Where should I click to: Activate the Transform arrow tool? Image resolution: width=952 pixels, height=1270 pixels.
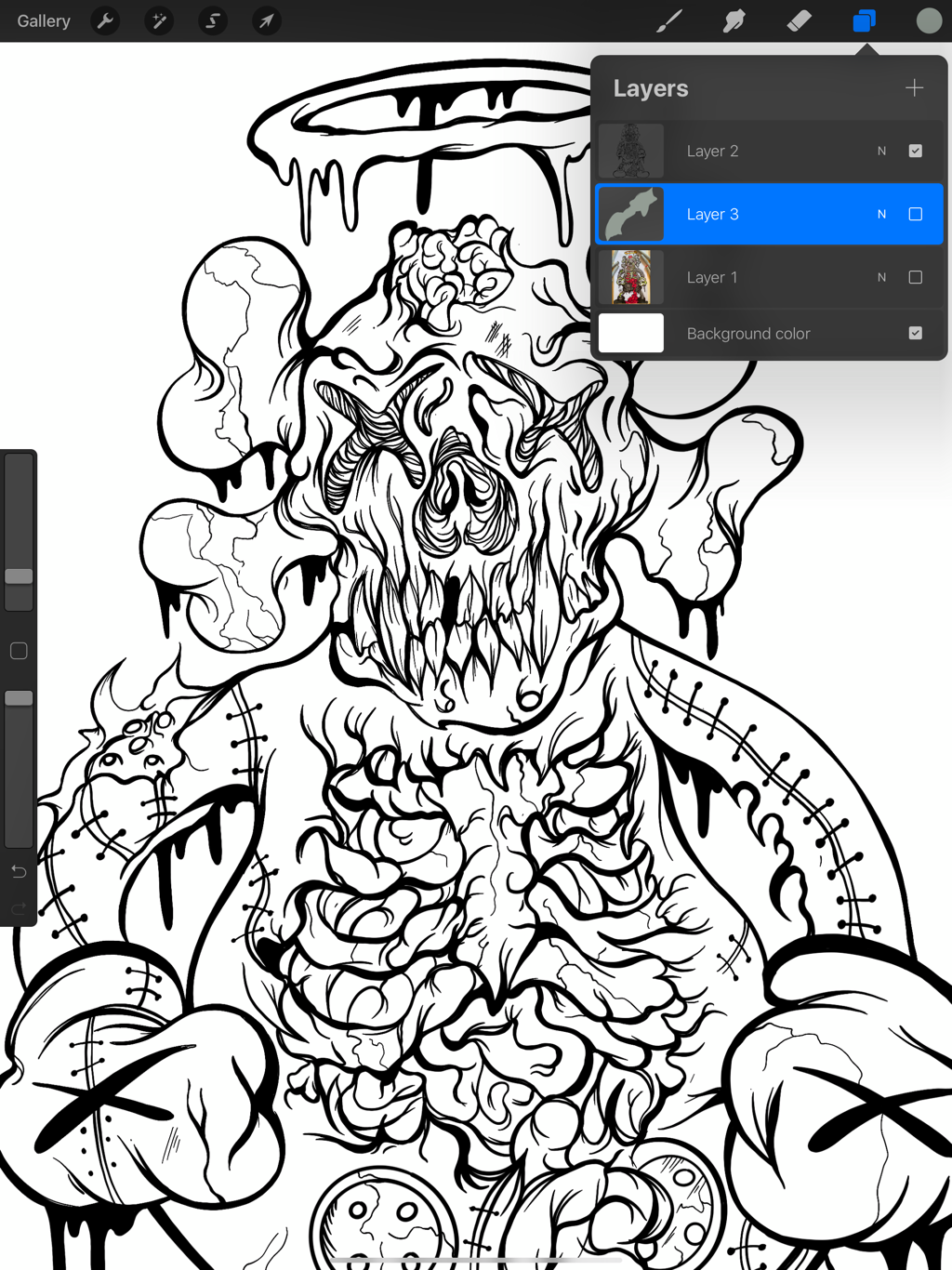coord(267,20)
